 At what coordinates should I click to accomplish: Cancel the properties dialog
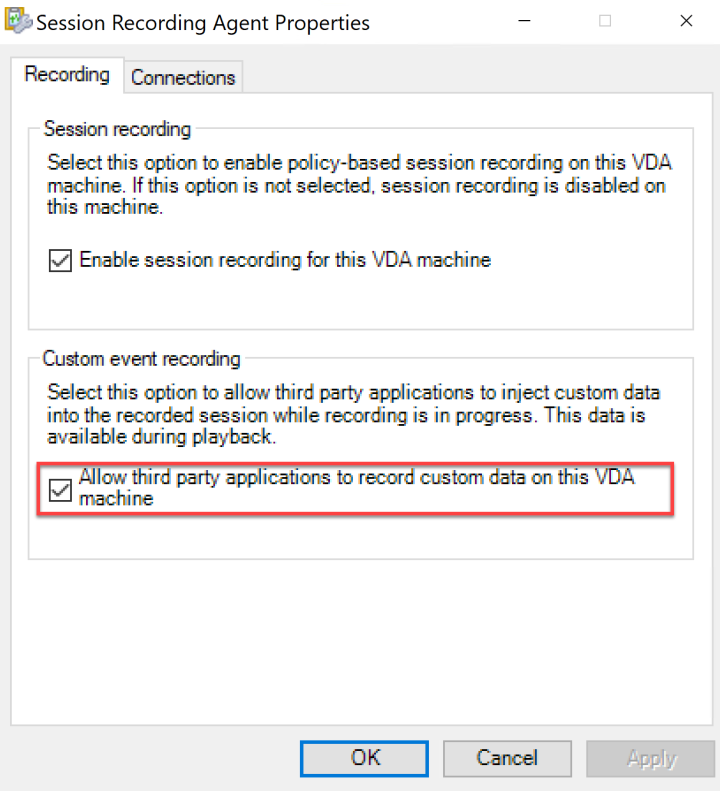506,758
